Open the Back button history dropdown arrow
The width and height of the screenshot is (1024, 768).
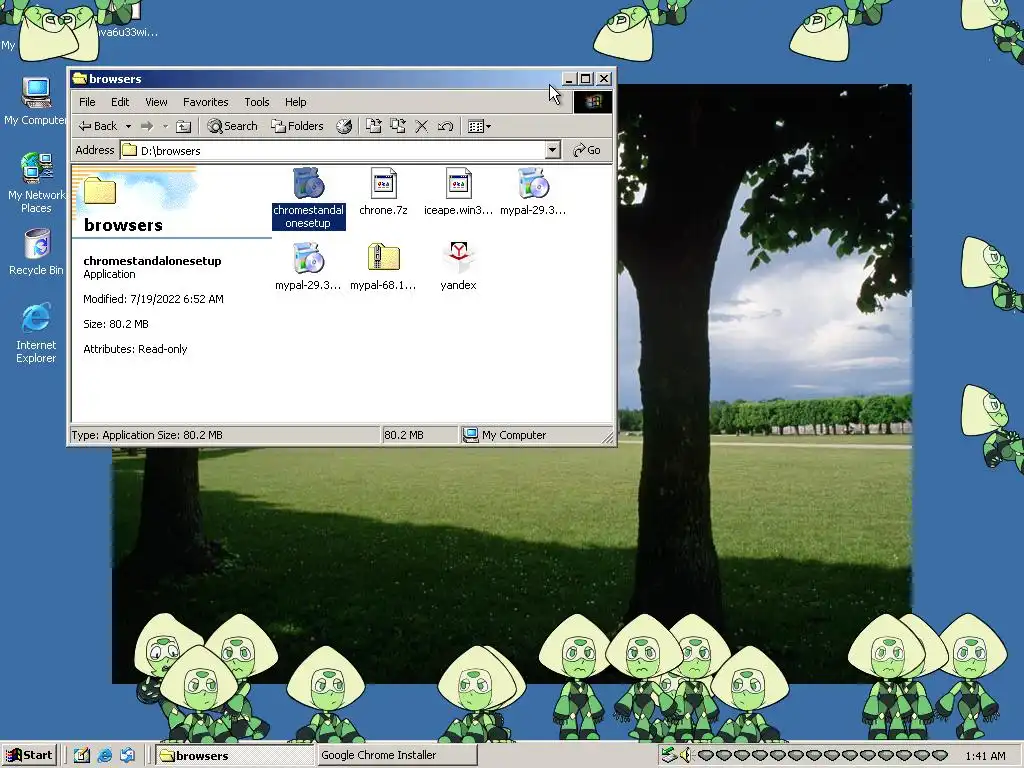pyautogui.click(x=128, y=126)
